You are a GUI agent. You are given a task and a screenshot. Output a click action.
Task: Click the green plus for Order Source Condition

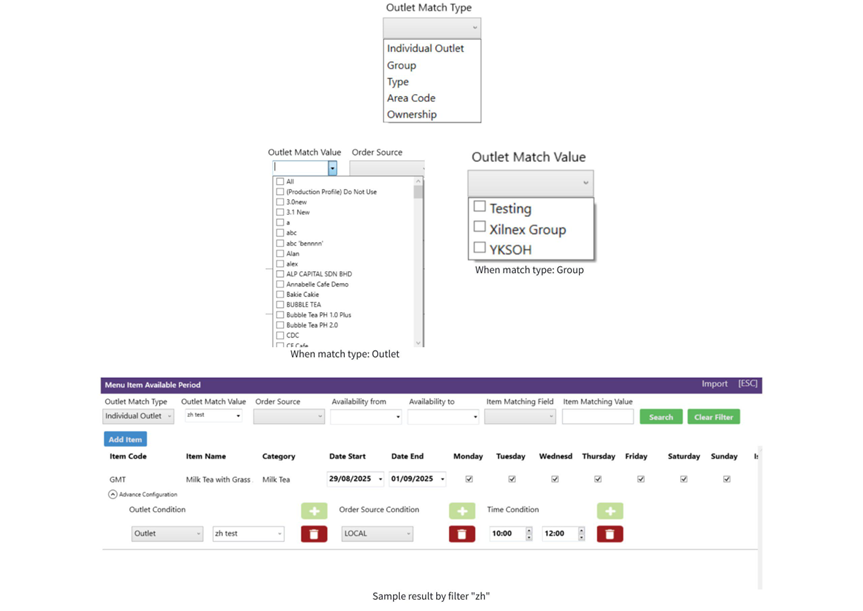pos(461,511)
